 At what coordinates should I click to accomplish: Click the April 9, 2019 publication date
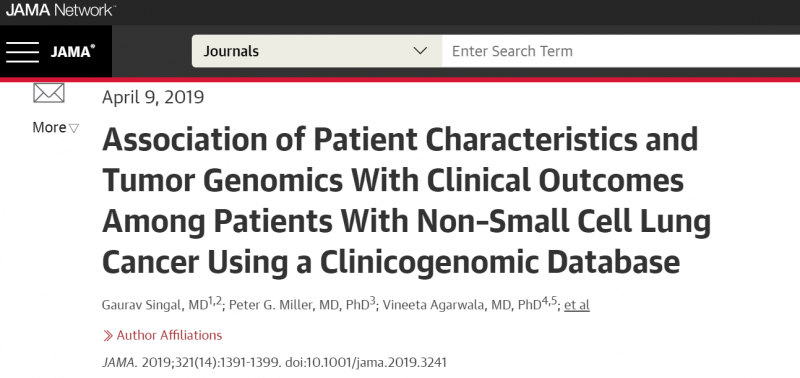[153, 97]
